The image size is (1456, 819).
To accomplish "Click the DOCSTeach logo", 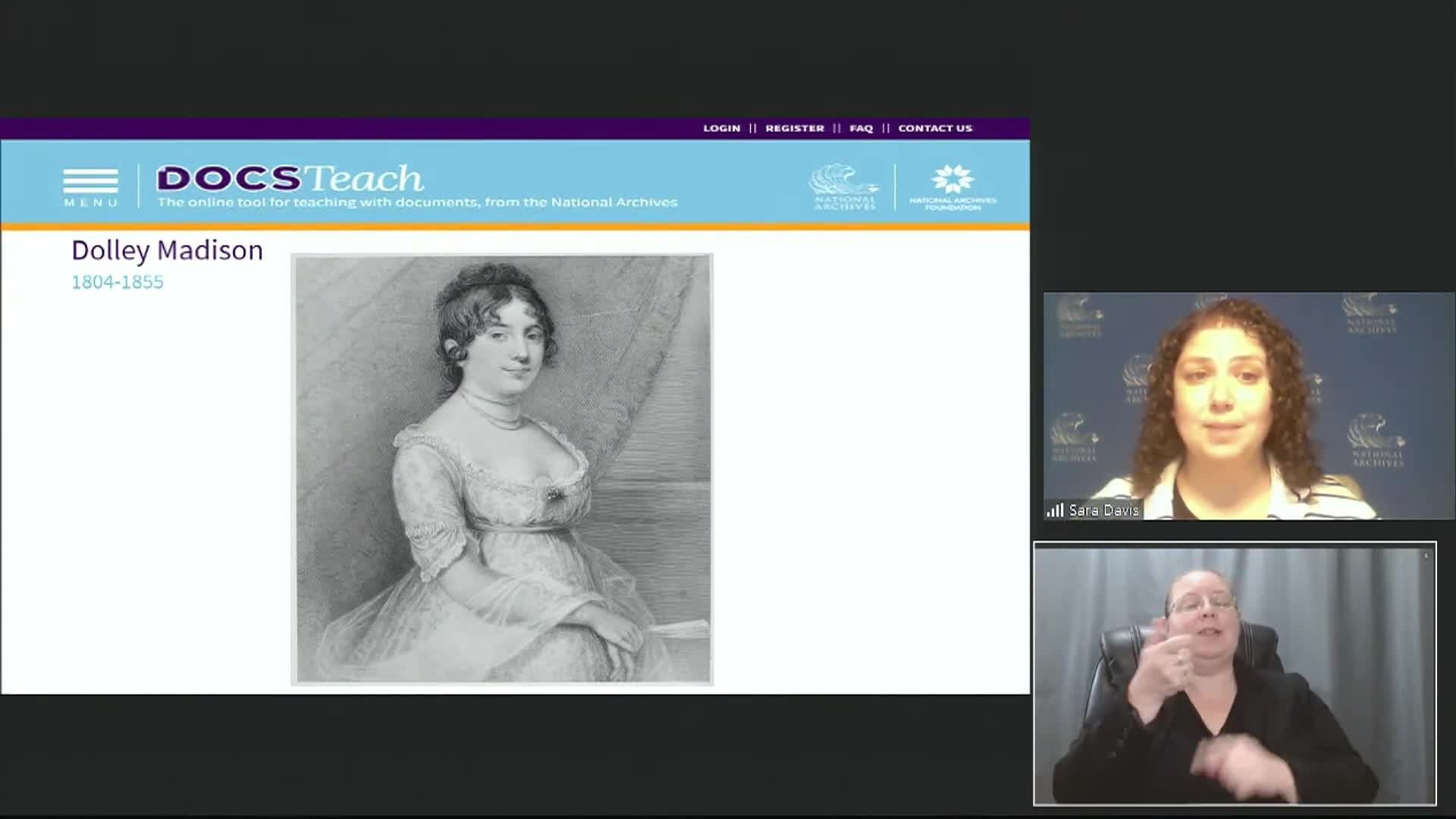I will coord(290,178).
